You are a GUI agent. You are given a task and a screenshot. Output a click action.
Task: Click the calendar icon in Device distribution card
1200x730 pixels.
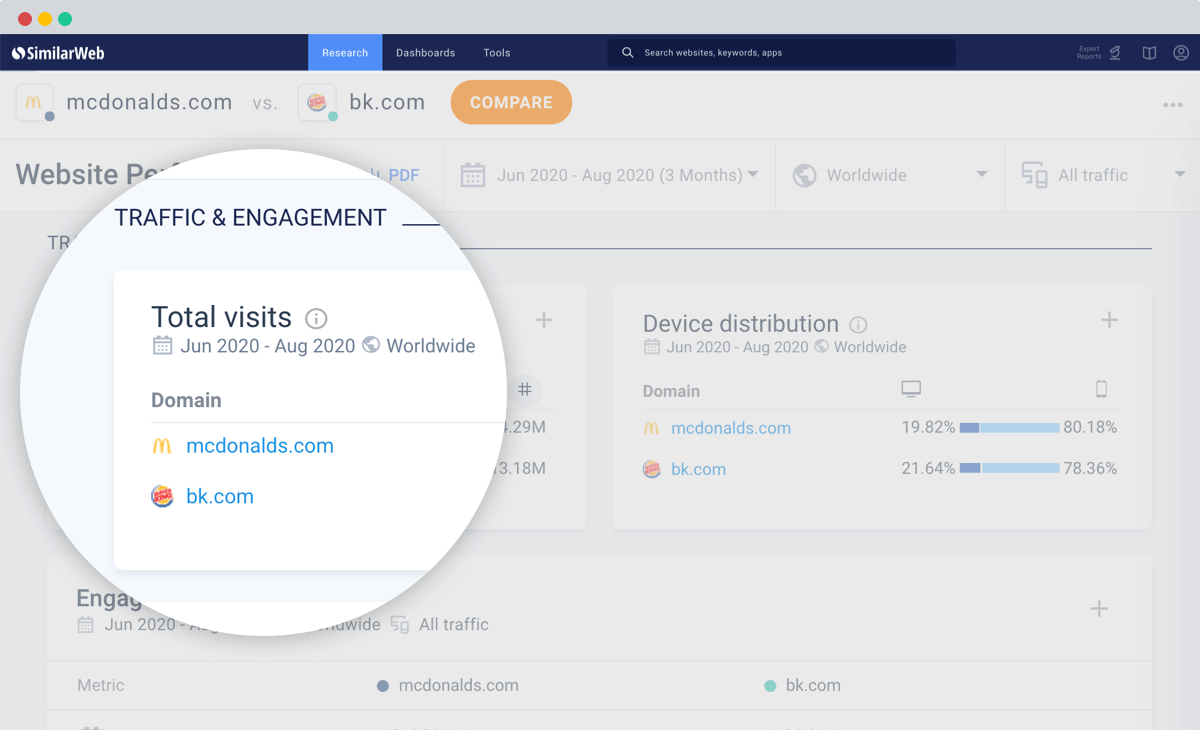[x=652, y=347]
